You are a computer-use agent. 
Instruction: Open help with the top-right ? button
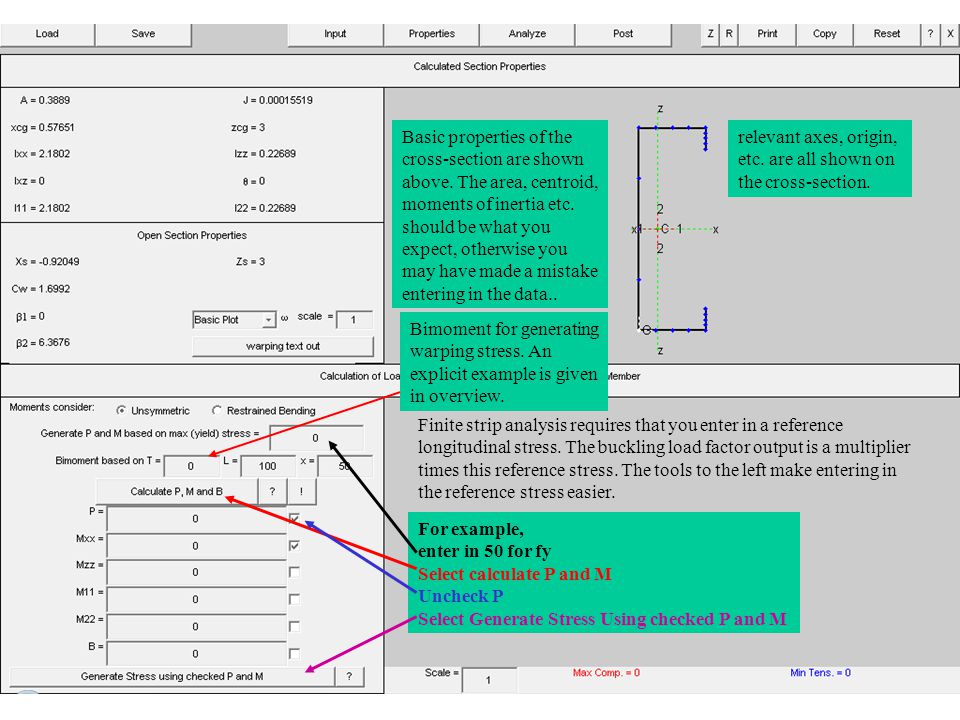point(930,34)
